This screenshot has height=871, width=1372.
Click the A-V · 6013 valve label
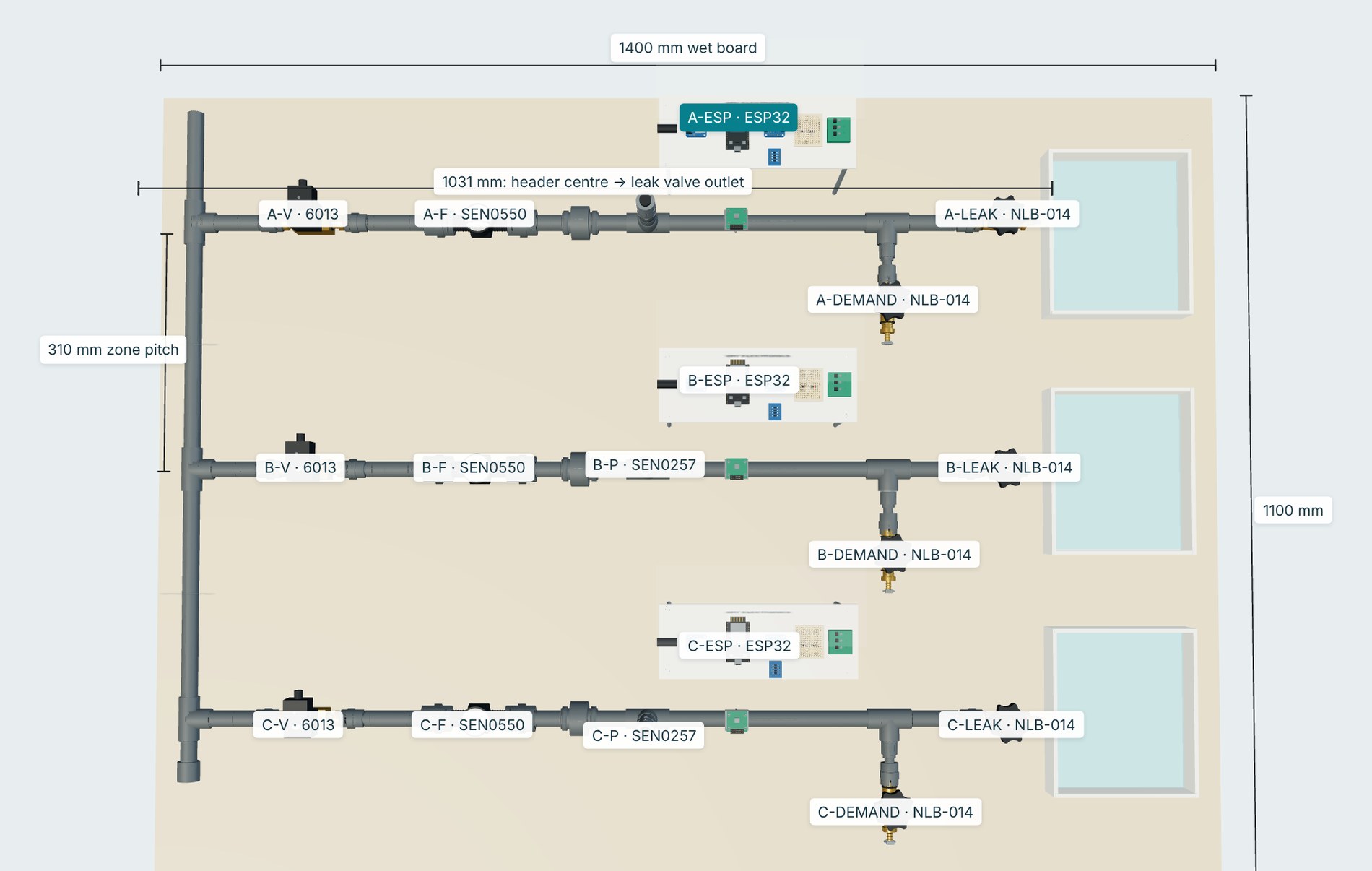click(x=303, y=214)
